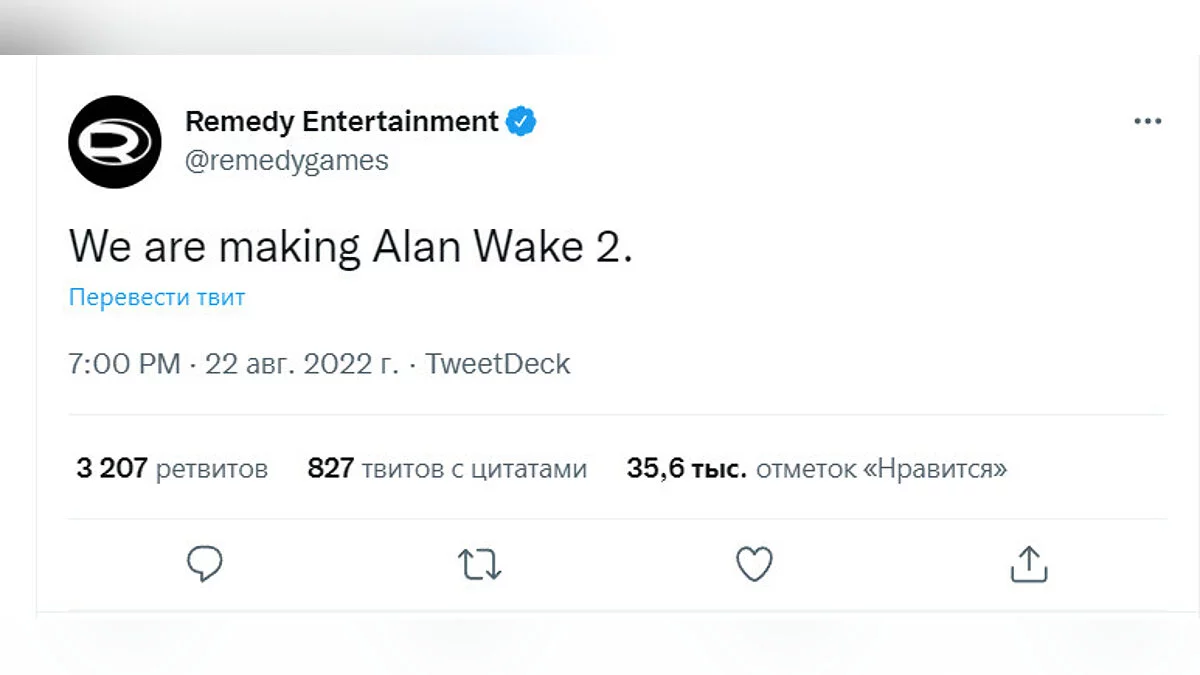
Task: Click the reply speech bubble icon
Action: pyautogui.click(x=205, y=565)
